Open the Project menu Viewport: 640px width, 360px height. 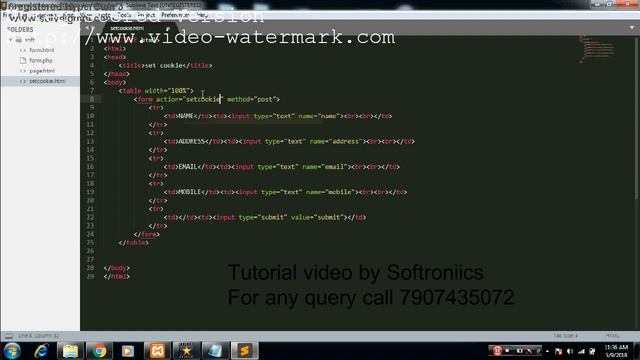coord(146,15)
